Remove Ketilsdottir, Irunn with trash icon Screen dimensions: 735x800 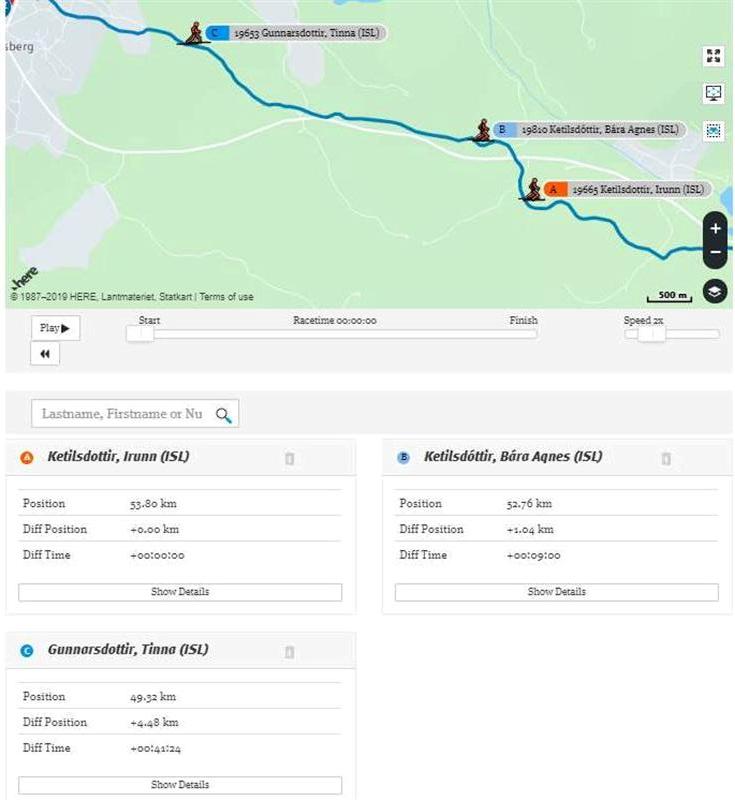pos(289,458)
